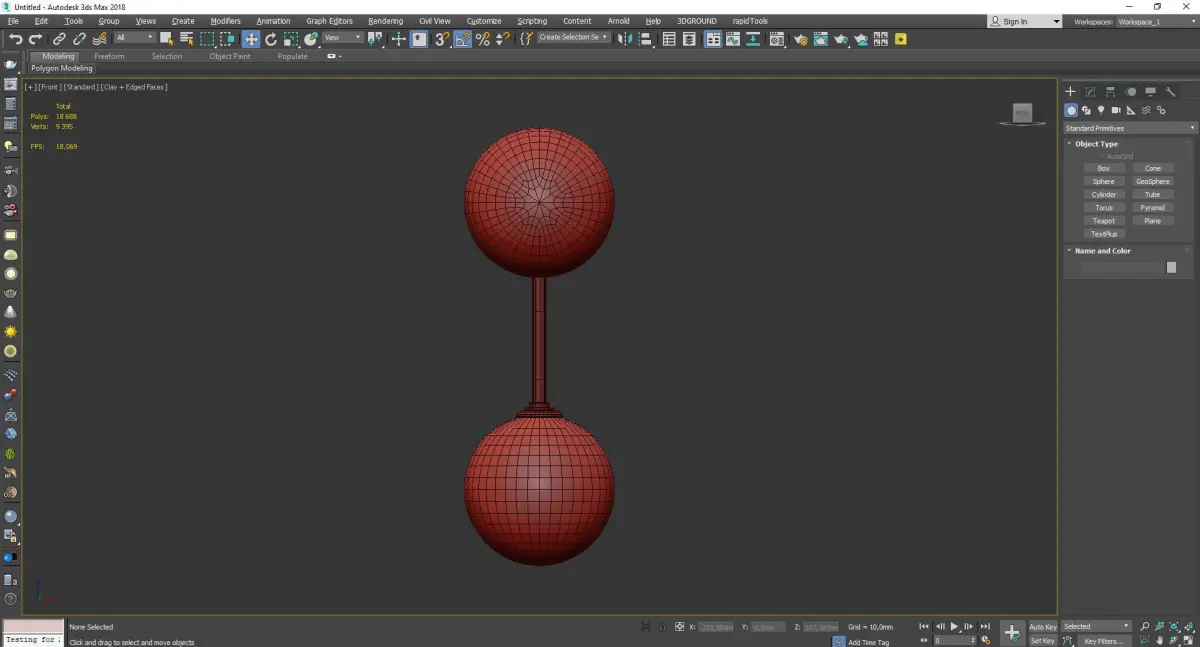The image size is (1200, 647).
Task: Toggle 3D Snaps
Action: pos(441,39)
